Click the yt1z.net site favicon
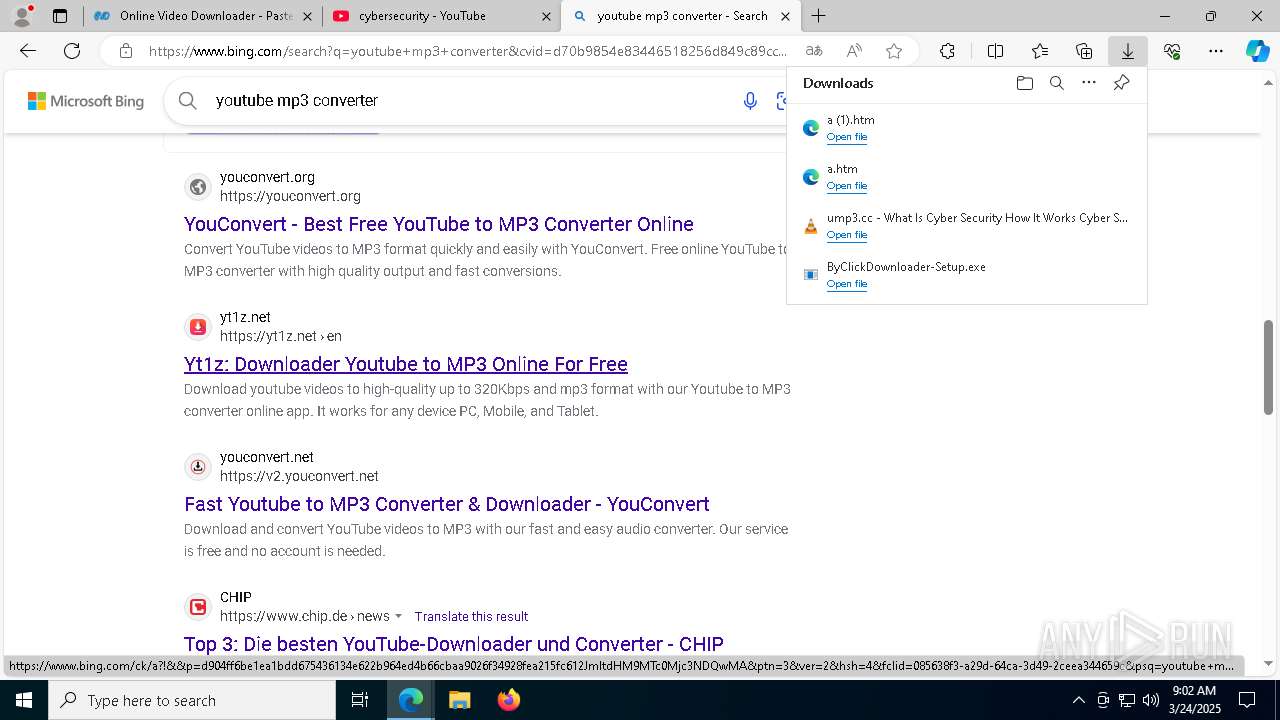Viewport: 1280px width, 720px height. (198, 327)
